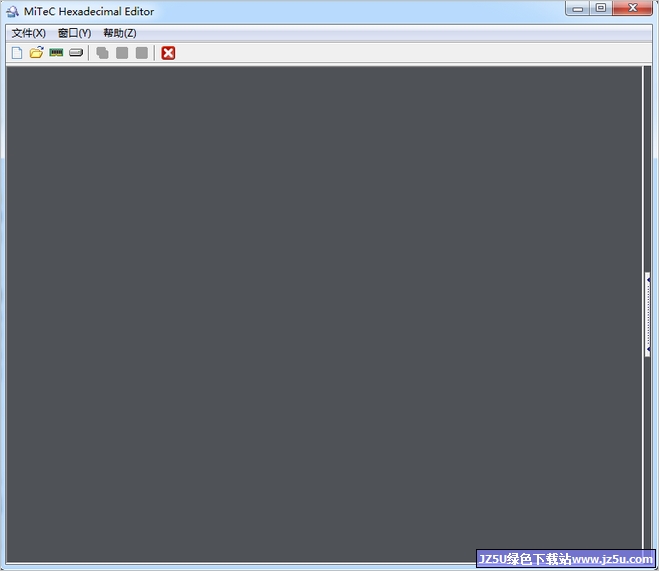Minimize the MiTeC Hexadecimal Editor window
Viewport: 659px width, 571px height.
click(578, 8)
